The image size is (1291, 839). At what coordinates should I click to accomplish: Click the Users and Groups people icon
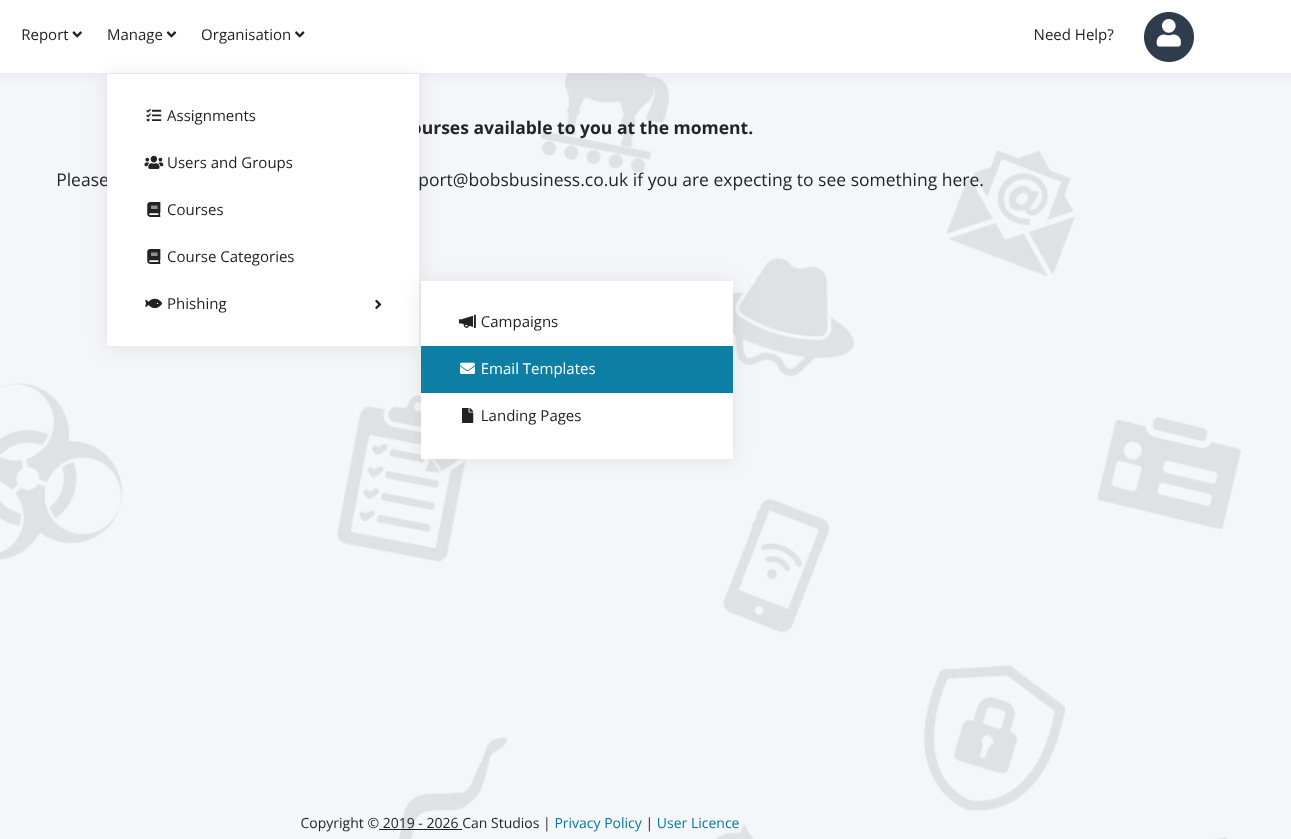(153, 163)
